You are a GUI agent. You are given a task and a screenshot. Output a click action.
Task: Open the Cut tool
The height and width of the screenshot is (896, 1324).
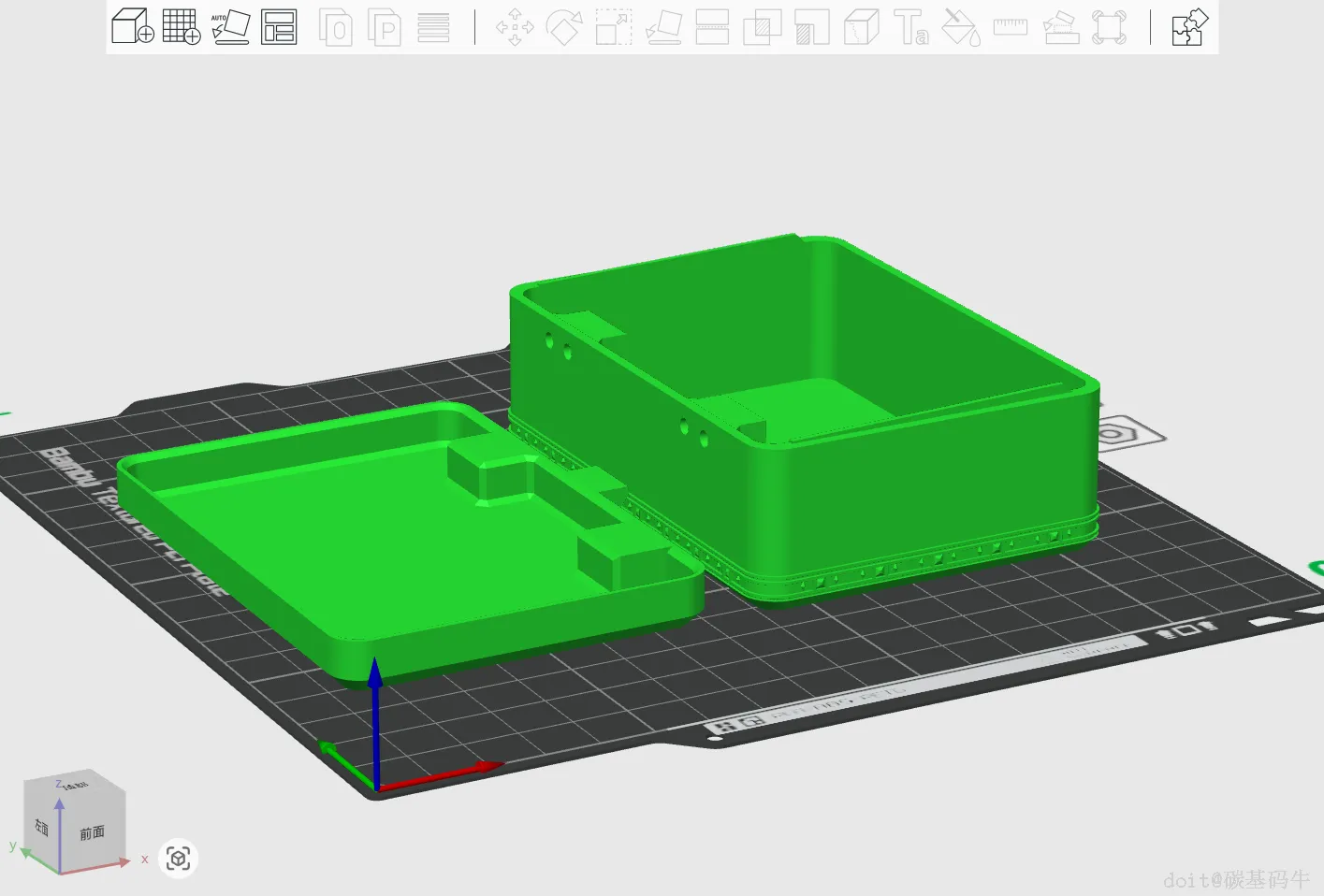(x=712, y=27)
